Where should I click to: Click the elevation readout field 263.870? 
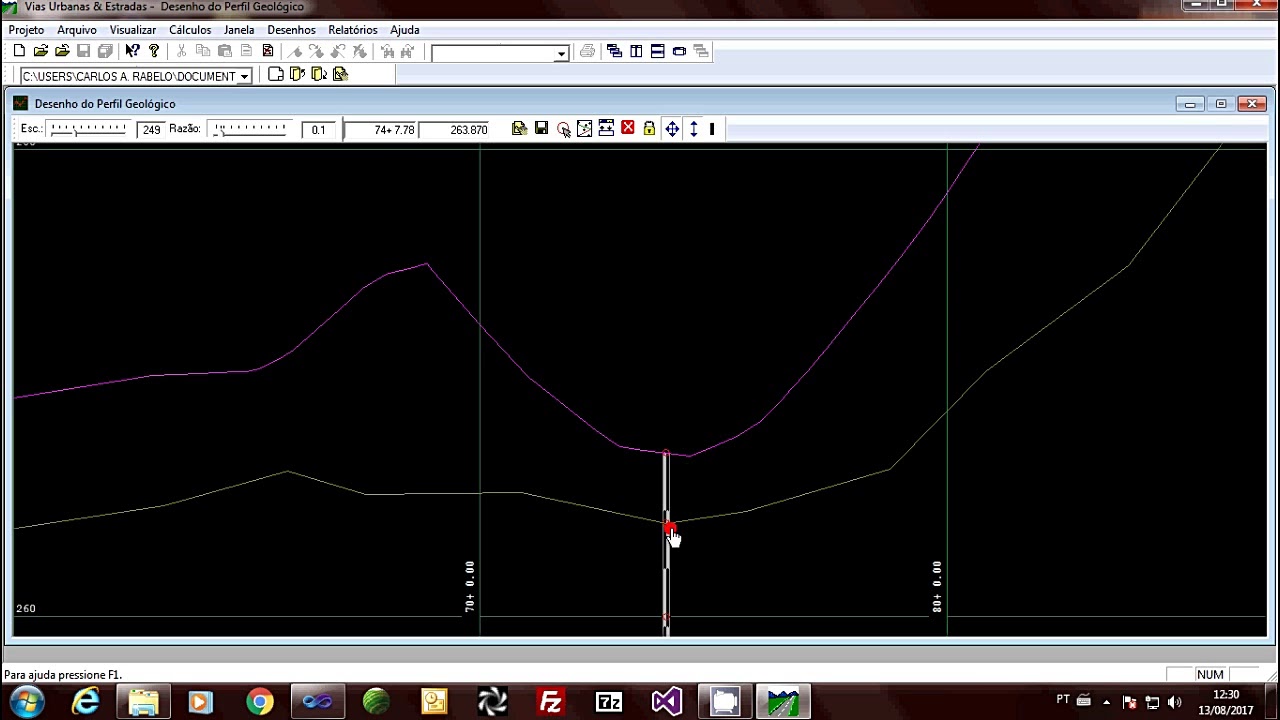(x=455, y=130)
